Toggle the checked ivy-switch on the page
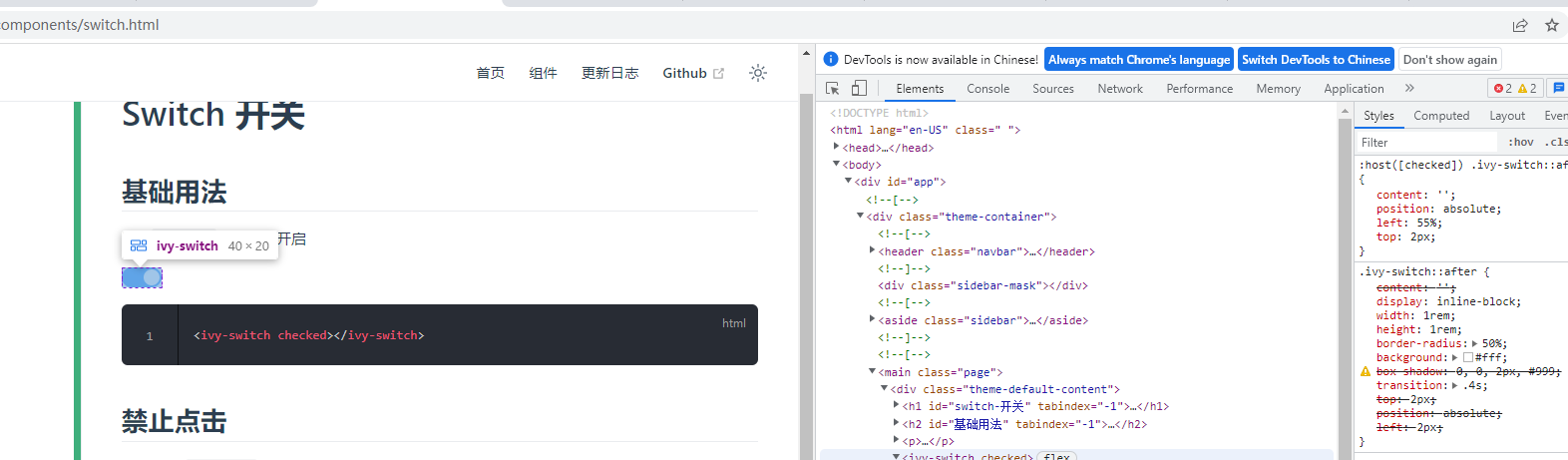Screen dimensions: 1568x460 point(142,277)
